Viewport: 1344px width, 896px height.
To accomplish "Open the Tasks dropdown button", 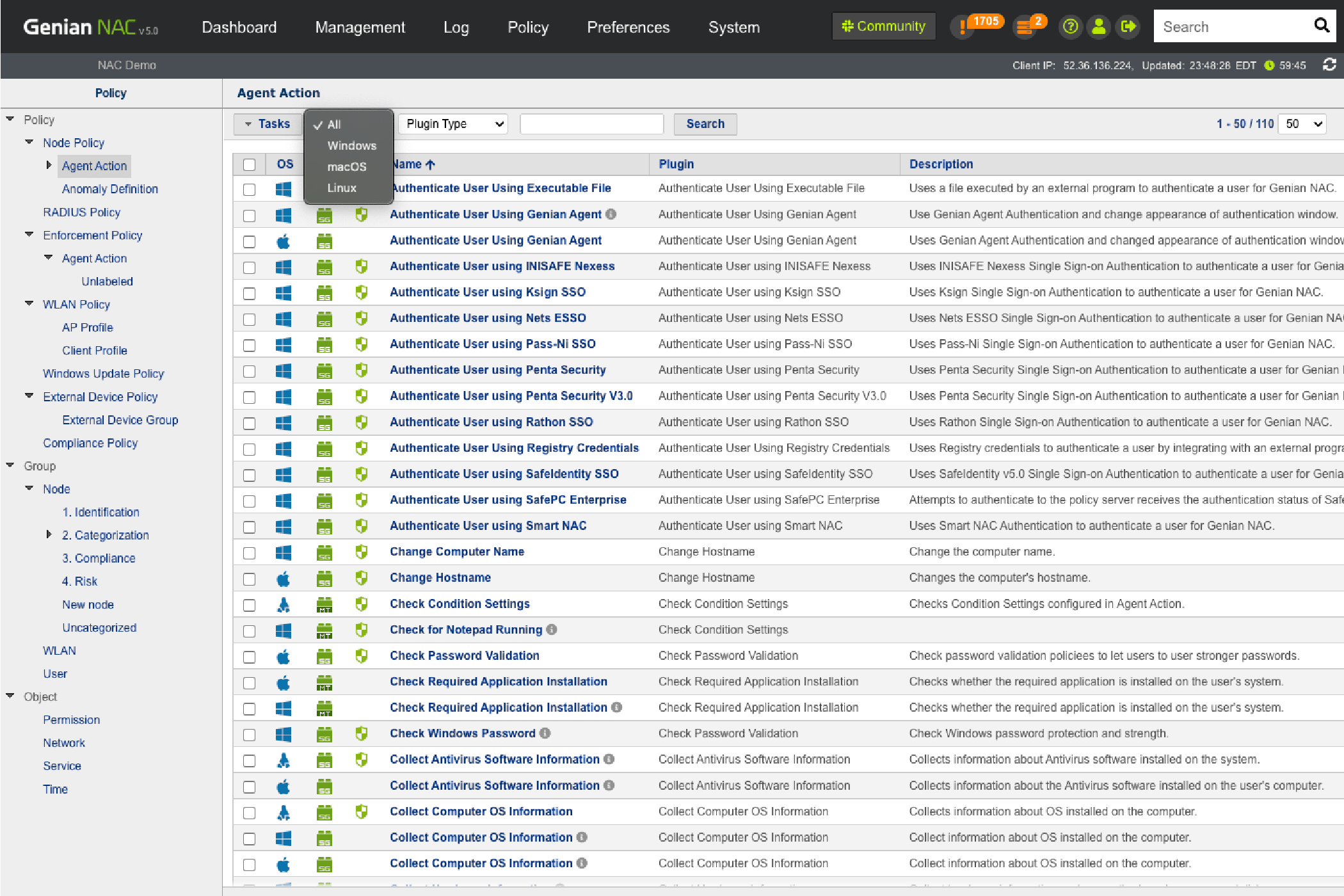I will pos(268,124).
